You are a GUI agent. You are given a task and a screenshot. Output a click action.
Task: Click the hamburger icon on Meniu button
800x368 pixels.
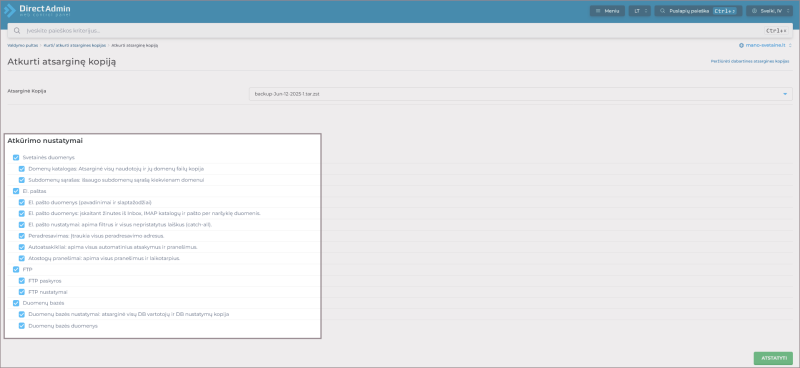[x=598, y=11]
